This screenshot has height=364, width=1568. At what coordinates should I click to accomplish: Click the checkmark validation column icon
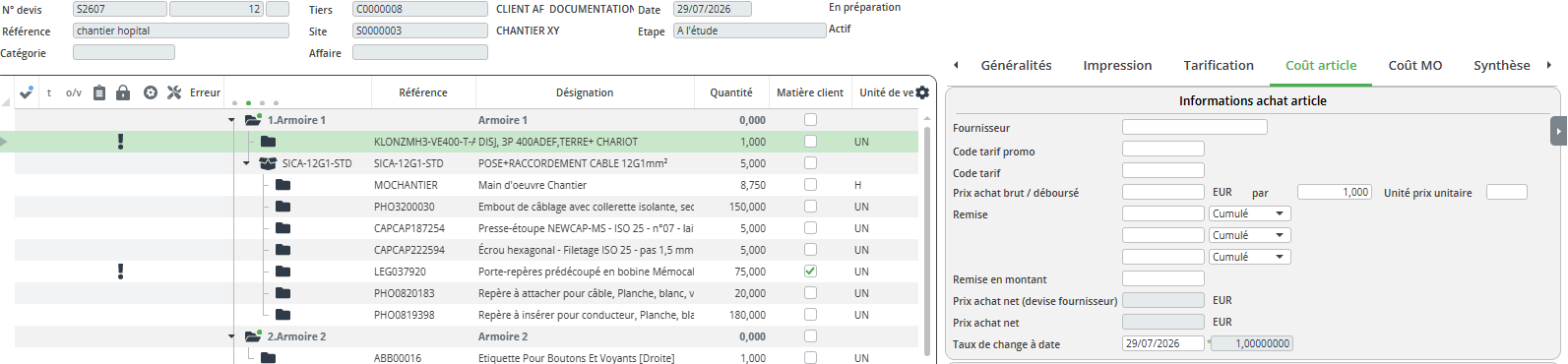click(x=27, y=92)
